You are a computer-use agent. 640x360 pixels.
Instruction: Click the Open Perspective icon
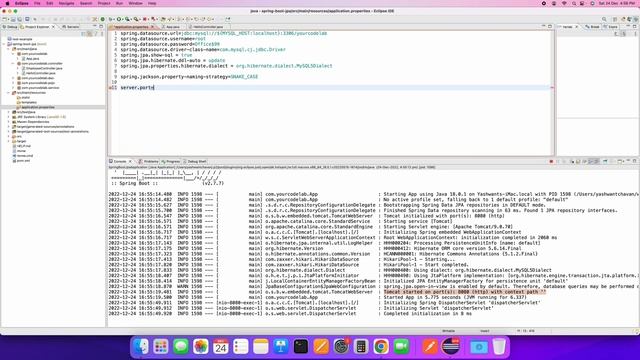pyautogui.click(x=615, y=19)
